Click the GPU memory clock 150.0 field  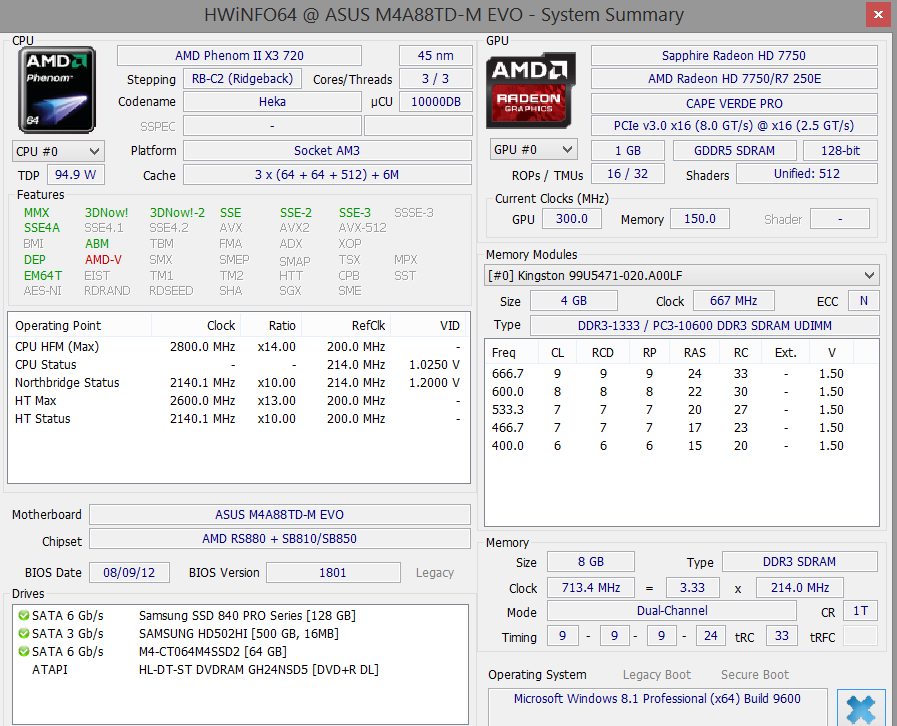[x=700, y=219]
